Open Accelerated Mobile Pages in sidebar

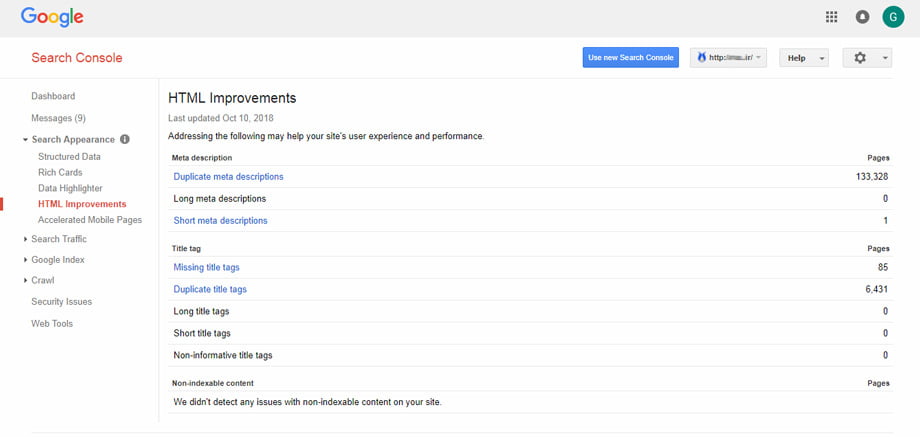click(90, 220)
